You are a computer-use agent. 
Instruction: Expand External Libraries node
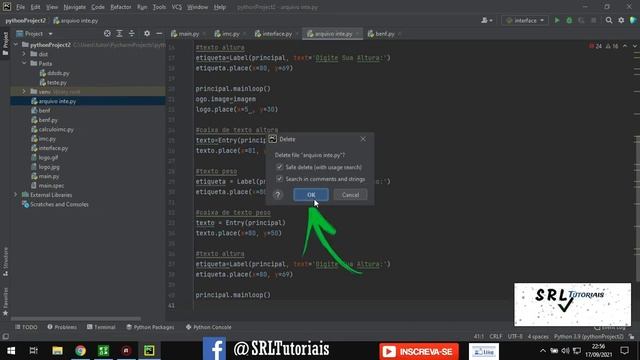tap(16, 195)
